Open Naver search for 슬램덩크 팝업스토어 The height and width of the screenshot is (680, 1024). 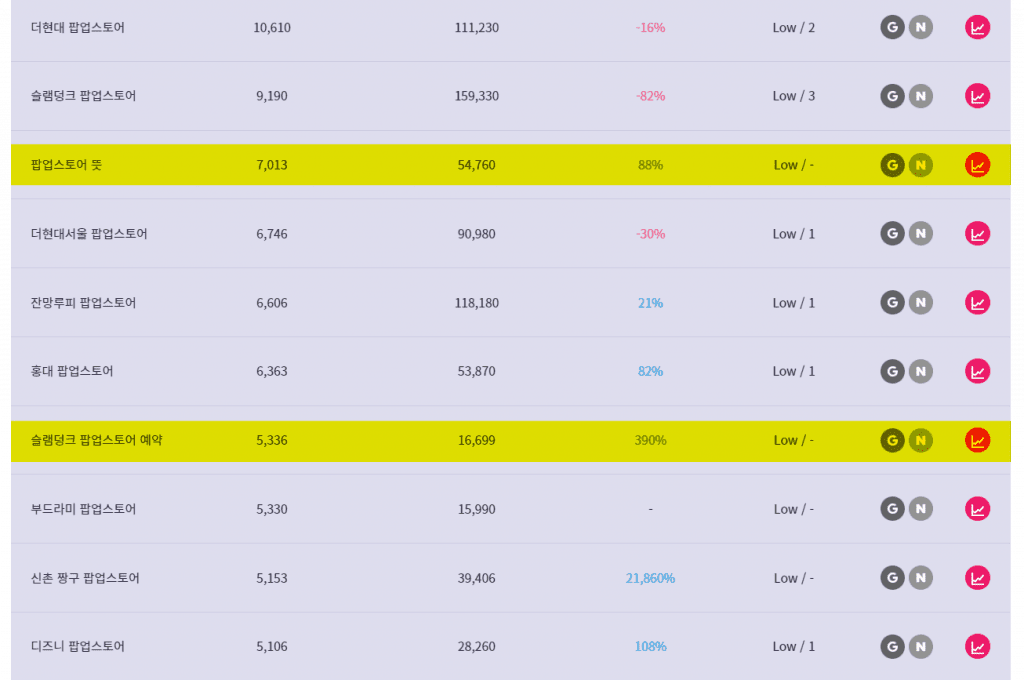point(921,96)
